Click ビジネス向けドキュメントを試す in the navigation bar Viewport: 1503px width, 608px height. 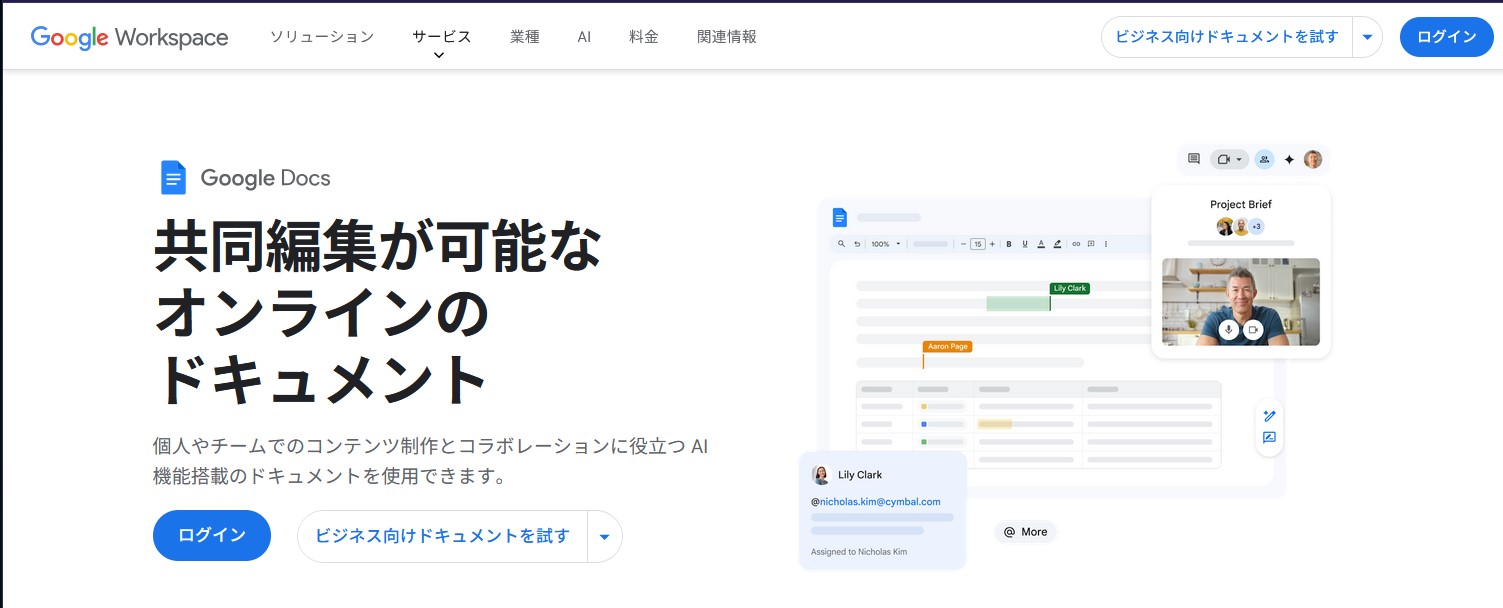coord(1226,37)
